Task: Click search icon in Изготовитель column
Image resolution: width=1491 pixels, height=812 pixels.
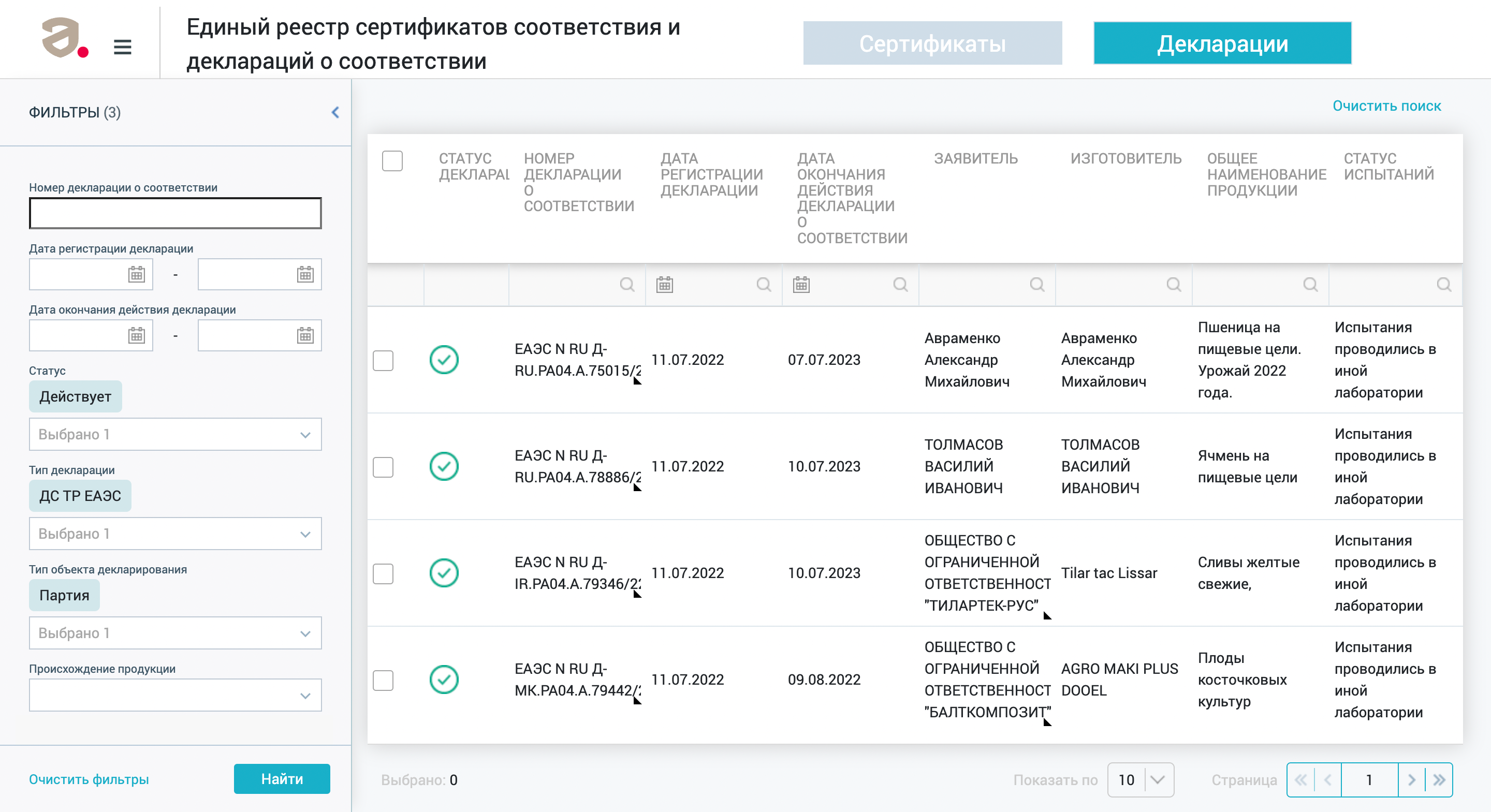Action: tap(1173, 284)
